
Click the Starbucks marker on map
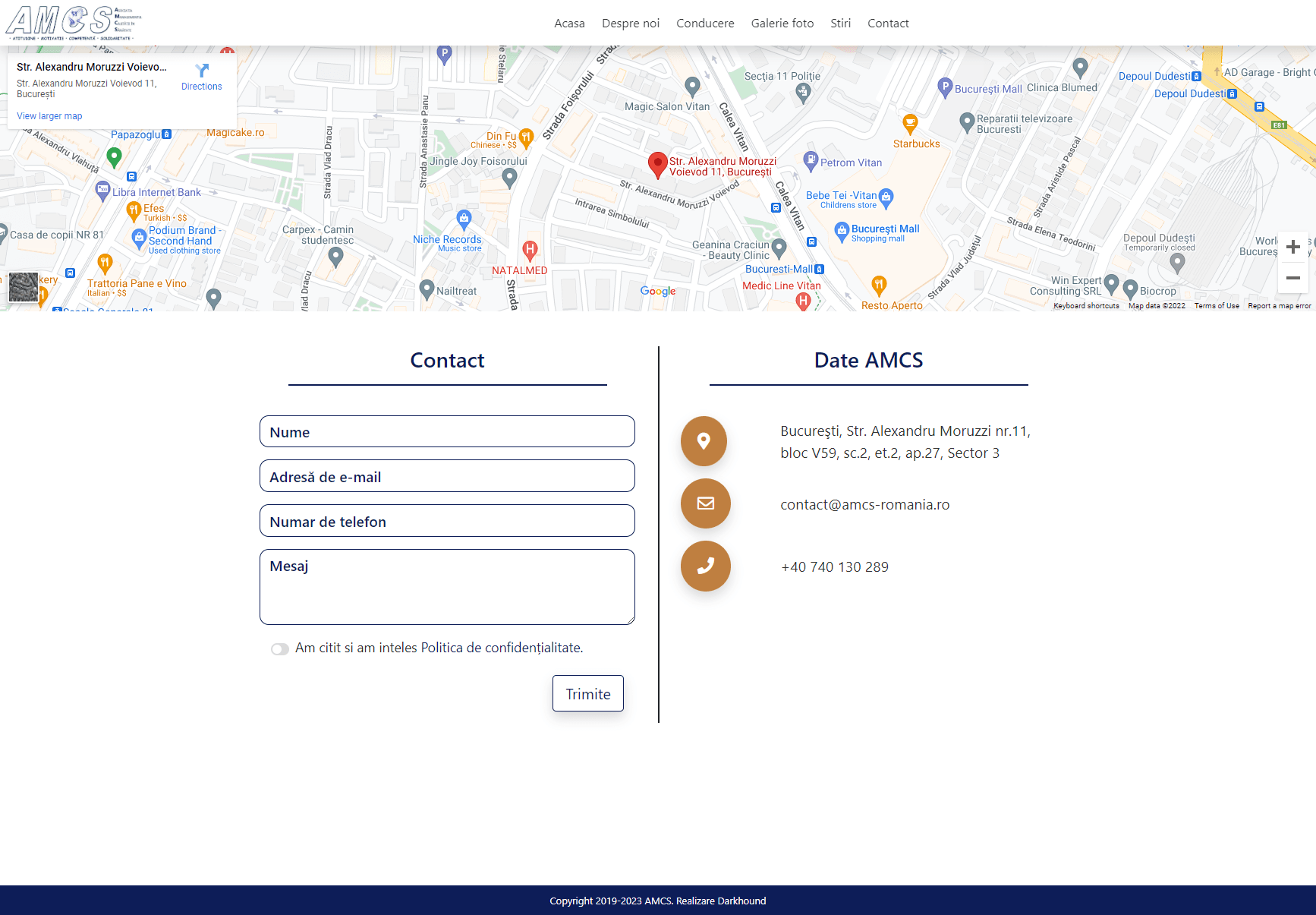909,125
